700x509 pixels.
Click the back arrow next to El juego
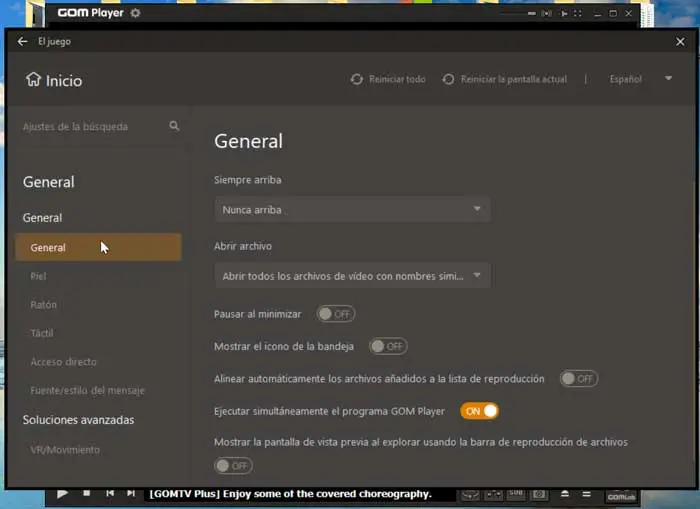pos(22,42)
